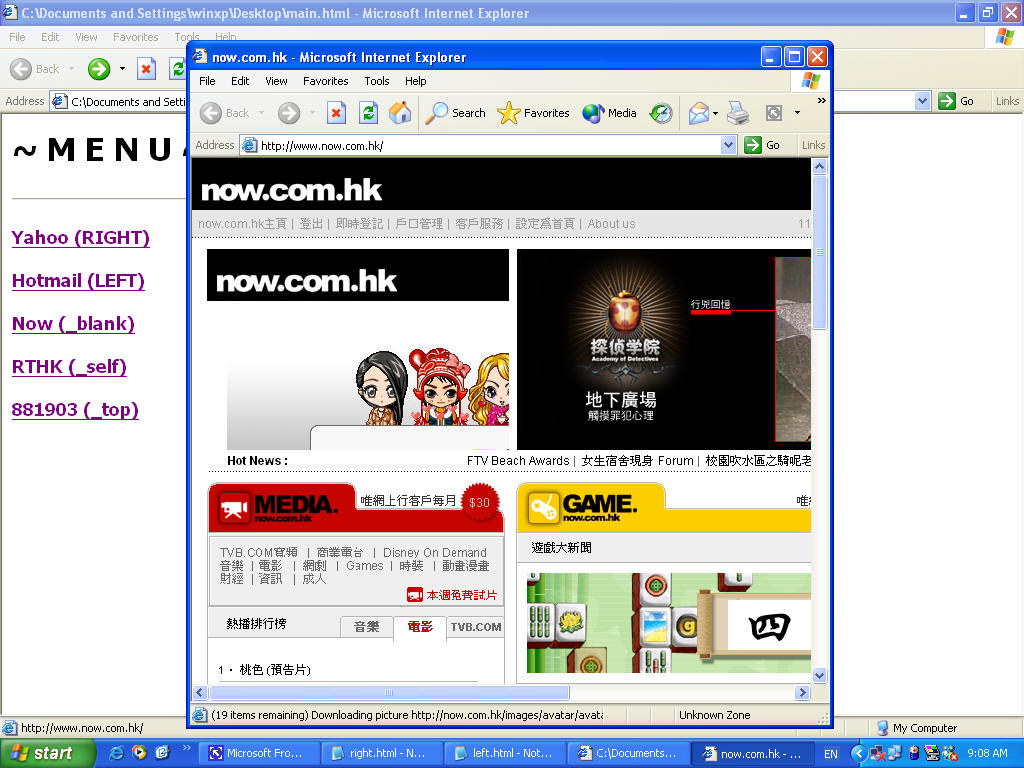Click the vertical scrollbar thumb in now.com.hk window
The height and width of the screenshot is (768, 1024).
(x=820, y=251)
